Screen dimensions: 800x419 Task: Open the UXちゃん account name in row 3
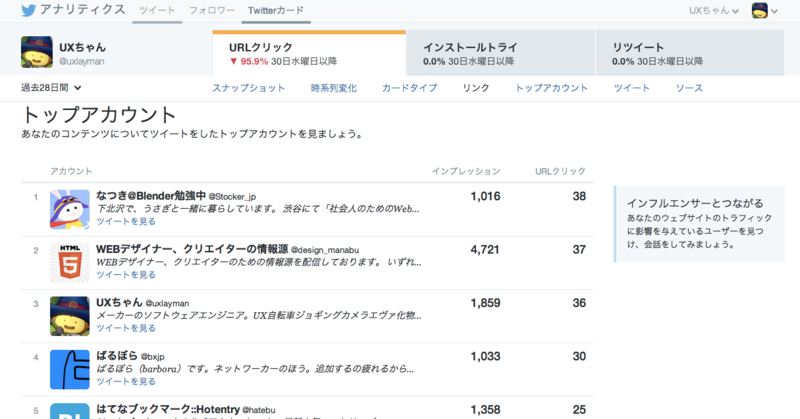119,302
